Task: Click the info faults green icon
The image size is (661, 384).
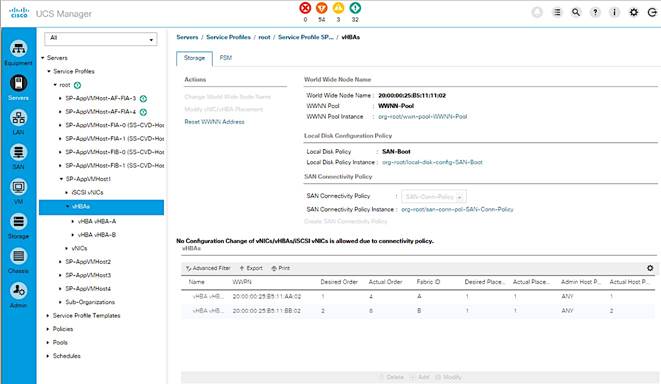Action: 355,8
